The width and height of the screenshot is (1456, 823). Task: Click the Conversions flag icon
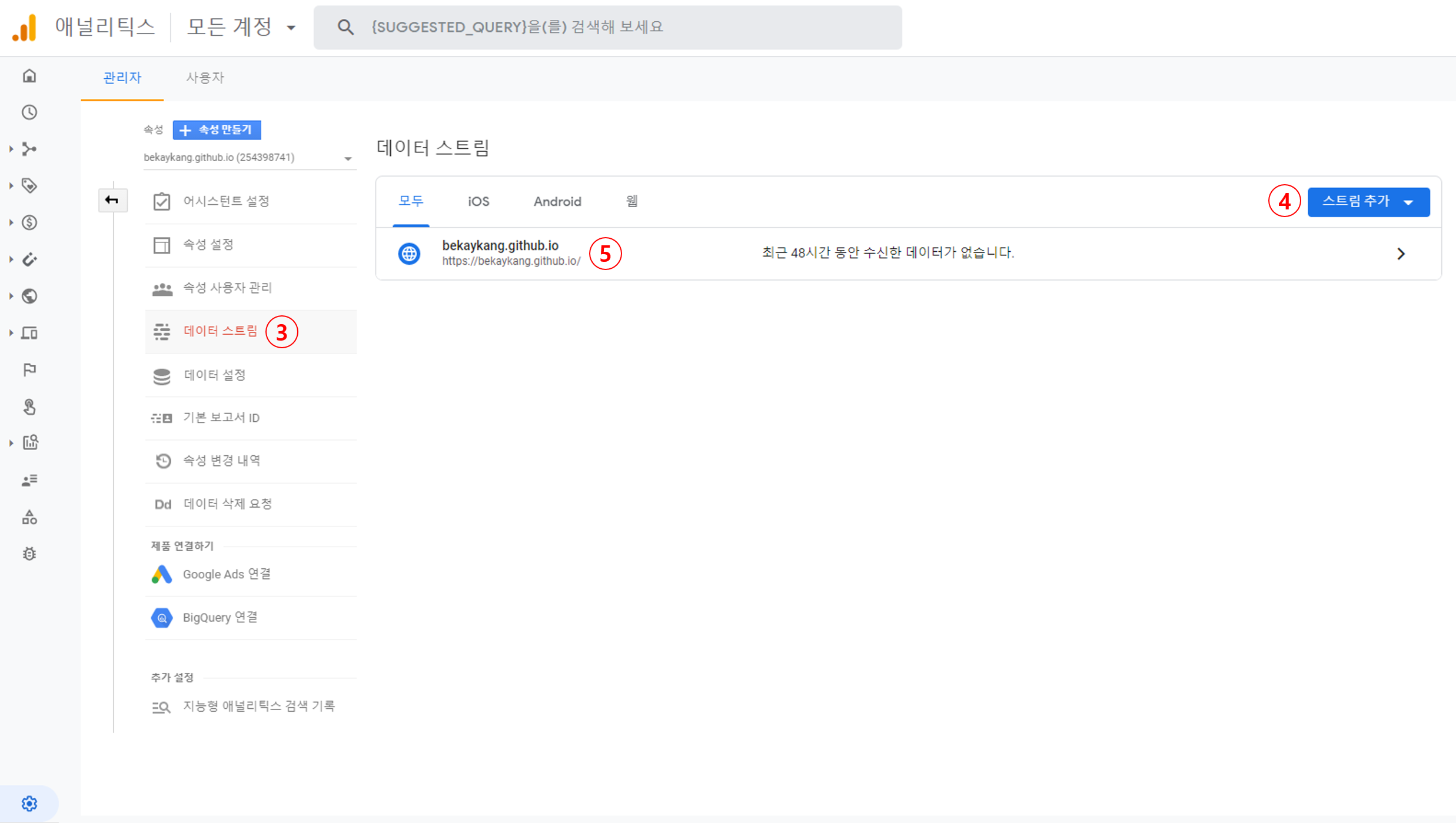pos(29,369)
